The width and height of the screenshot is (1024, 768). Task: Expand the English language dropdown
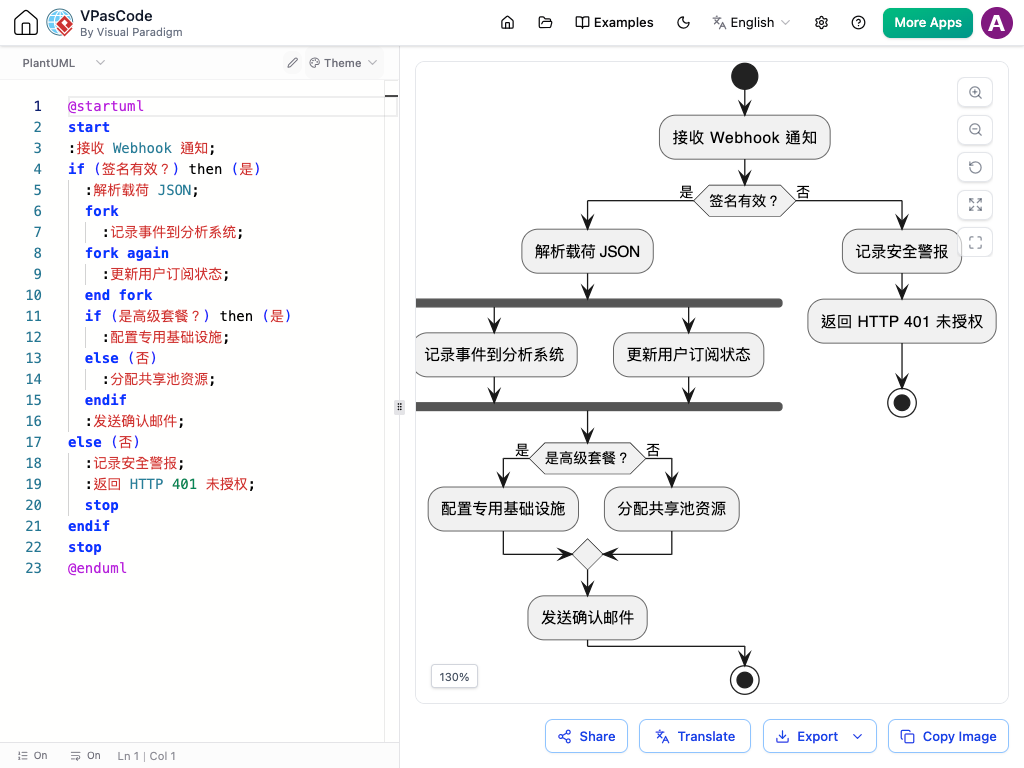751,23
